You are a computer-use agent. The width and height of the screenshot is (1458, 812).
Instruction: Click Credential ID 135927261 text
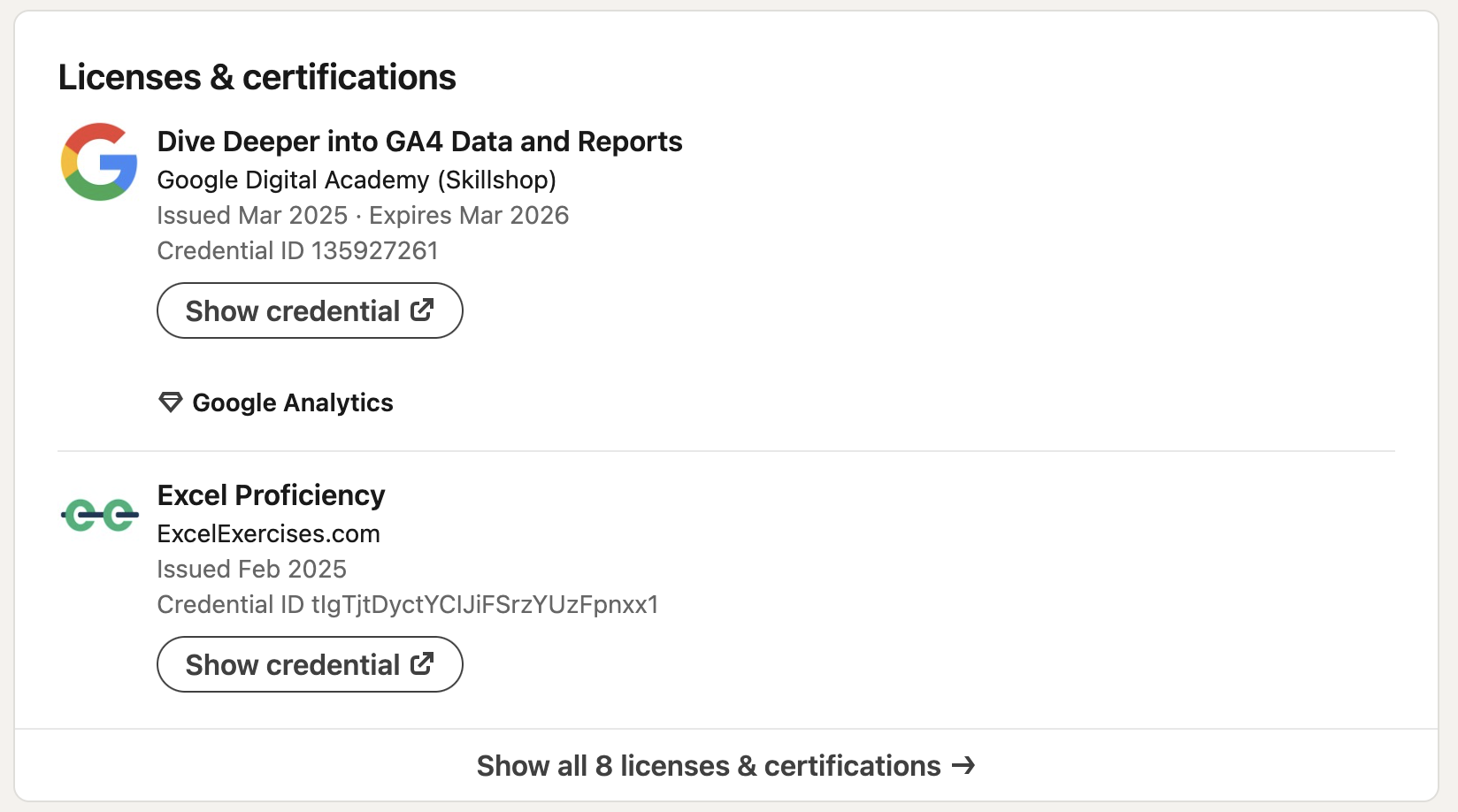(x=297, y=250)
